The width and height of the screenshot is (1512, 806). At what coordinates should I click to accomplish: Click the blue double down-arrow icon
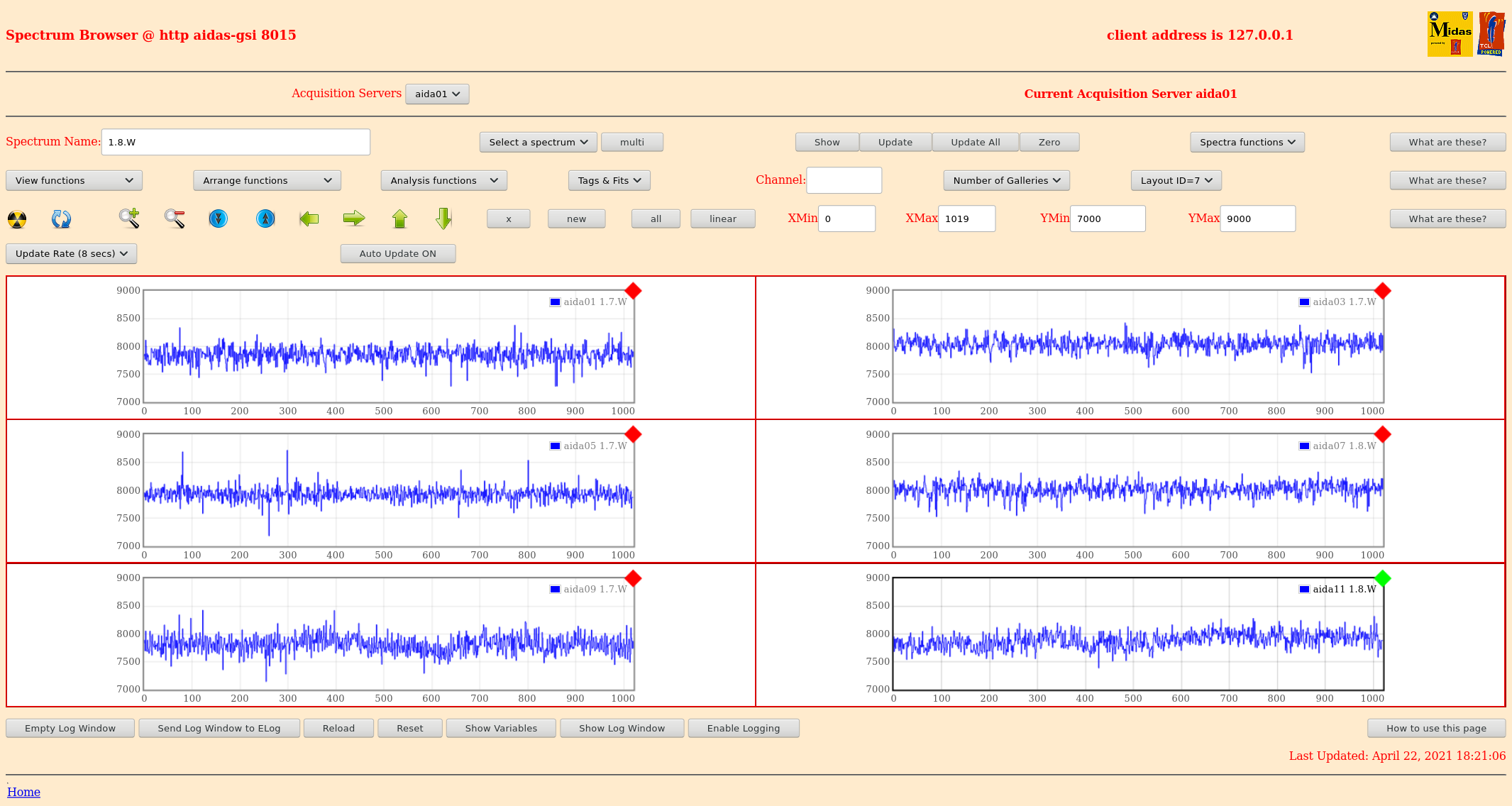[x=219, y=219]
